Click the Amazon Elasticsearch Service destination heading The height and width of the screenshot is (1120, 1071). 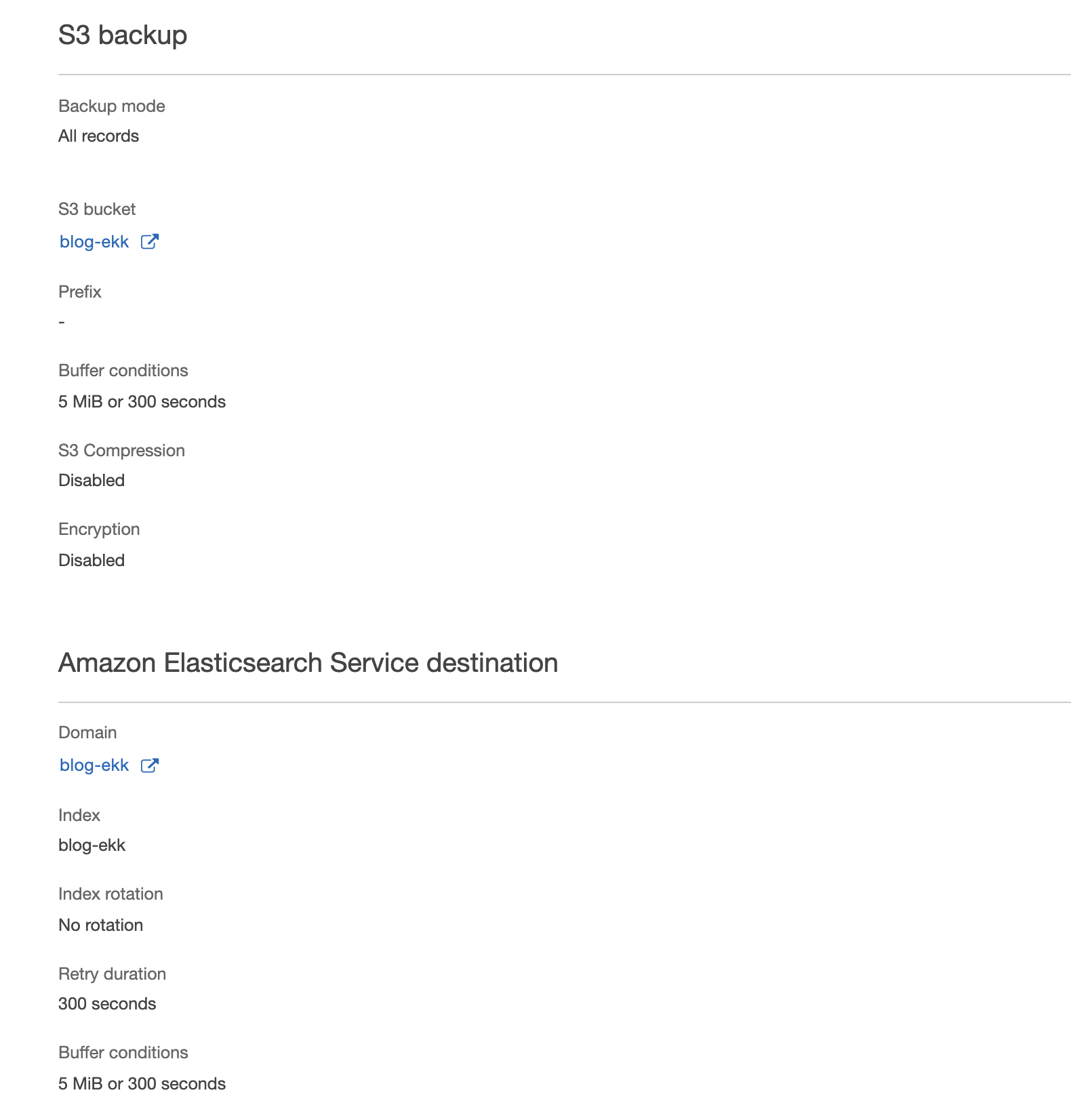pos(308,663)
